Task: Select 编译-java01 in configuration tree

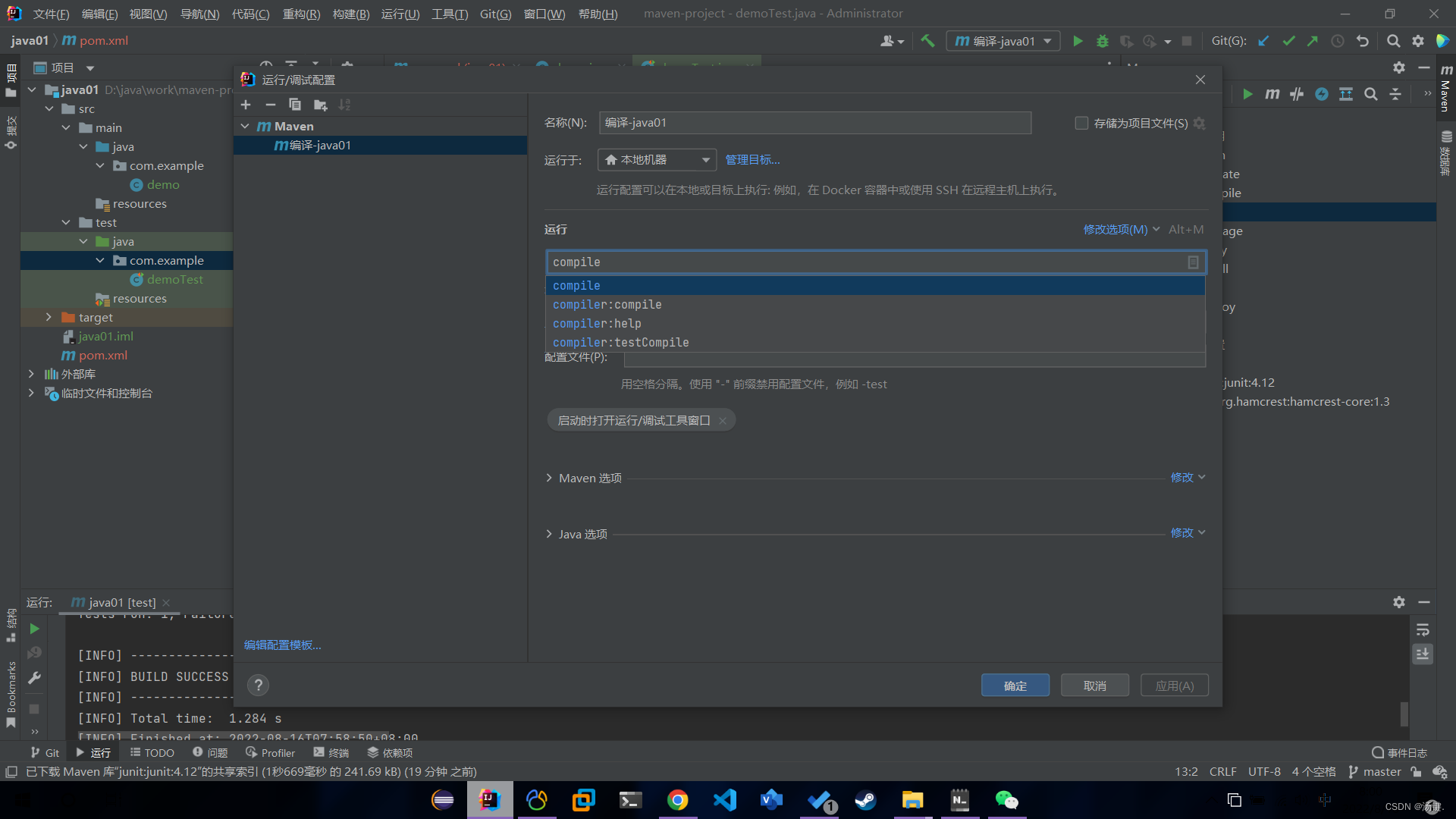Action: pyautogui.click(x=380, y=146)
